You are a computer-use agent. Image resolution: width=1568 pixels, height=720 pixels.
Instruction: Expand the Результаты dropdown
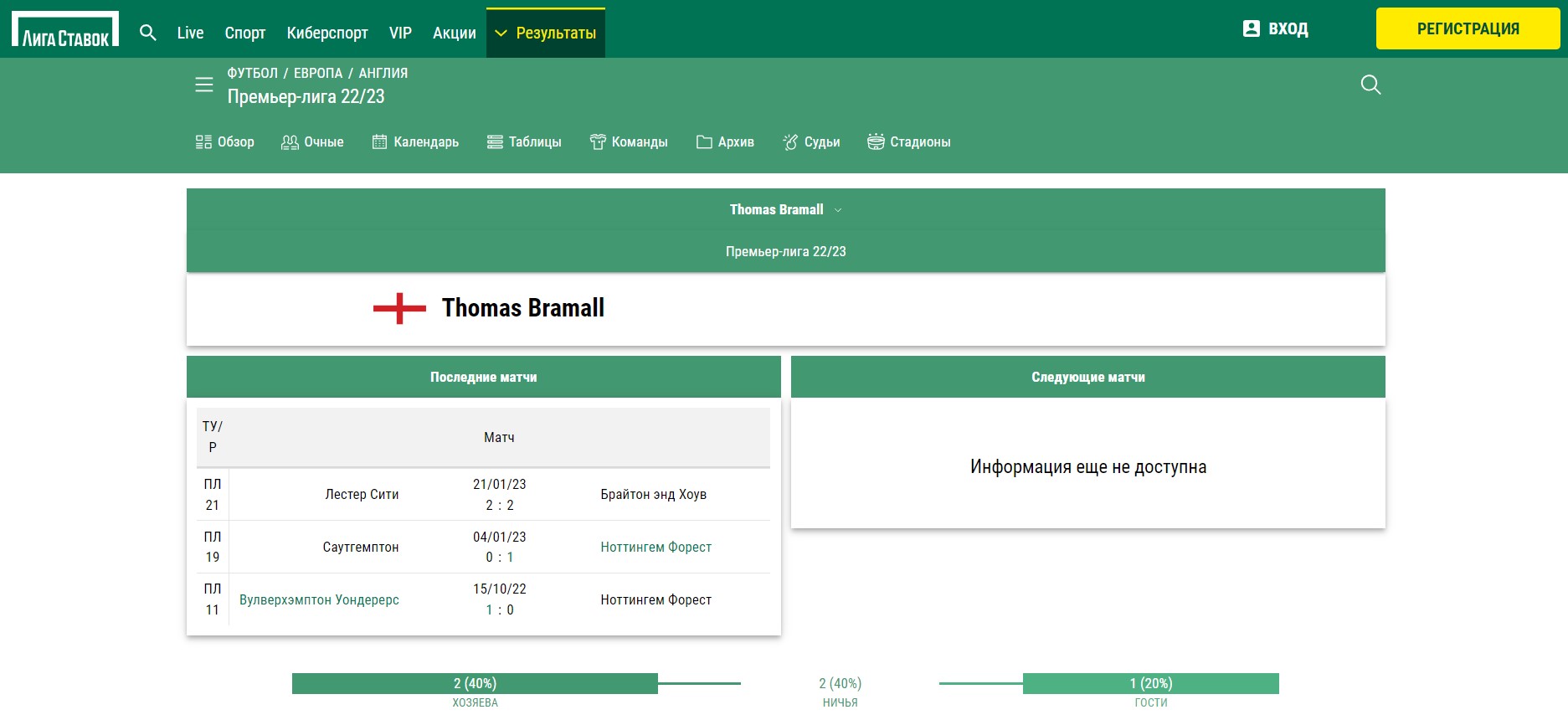(546, 33)
